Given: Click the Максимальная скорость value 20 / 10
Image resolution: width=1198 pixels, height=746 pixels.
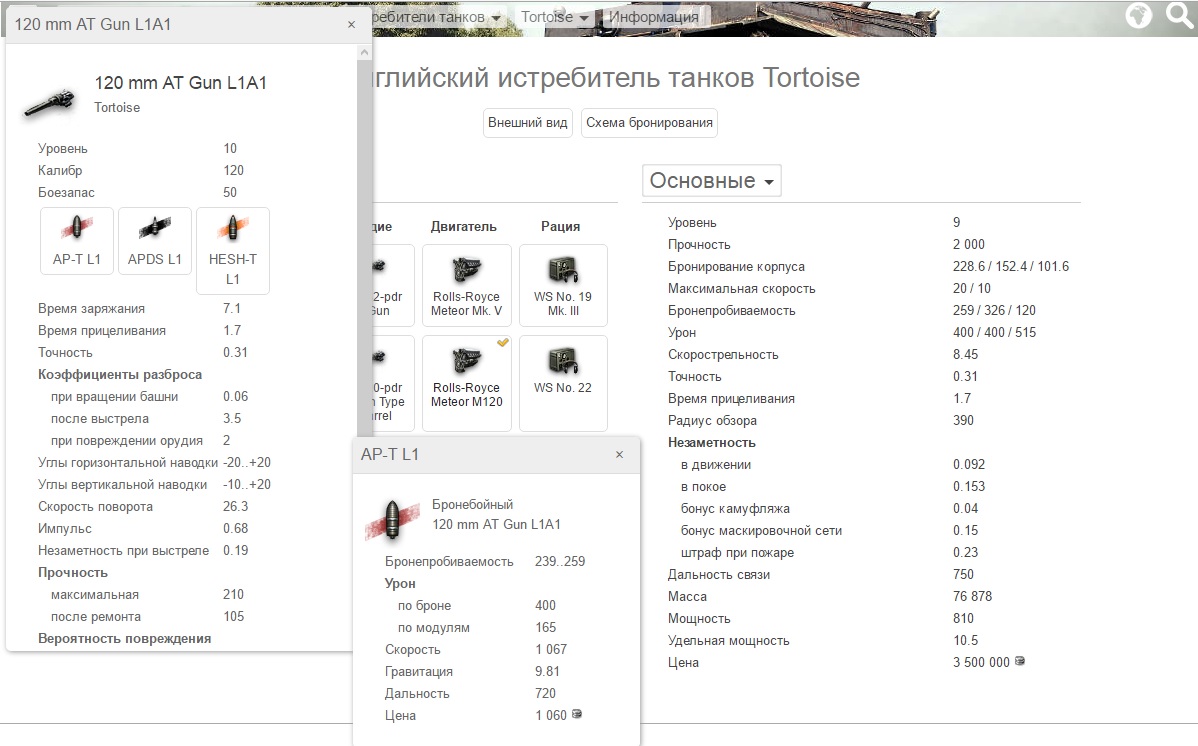Looking at the screenshot, I should coord(971,288).
